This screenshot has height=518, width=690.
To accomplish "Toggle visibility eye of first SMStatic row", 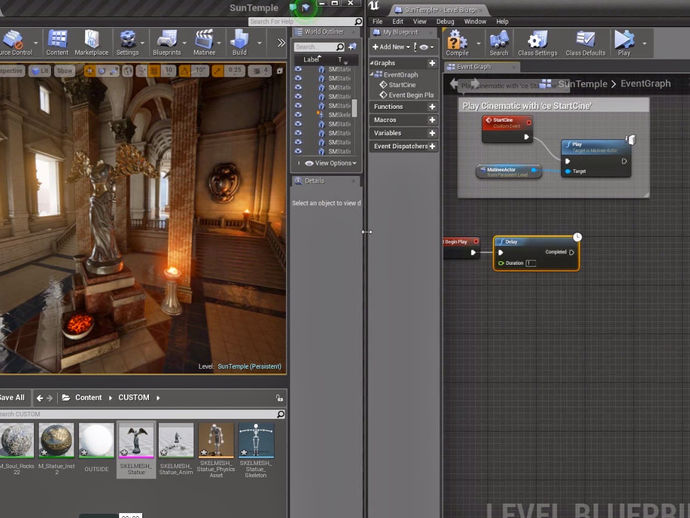I will click(x=298, y=69).
